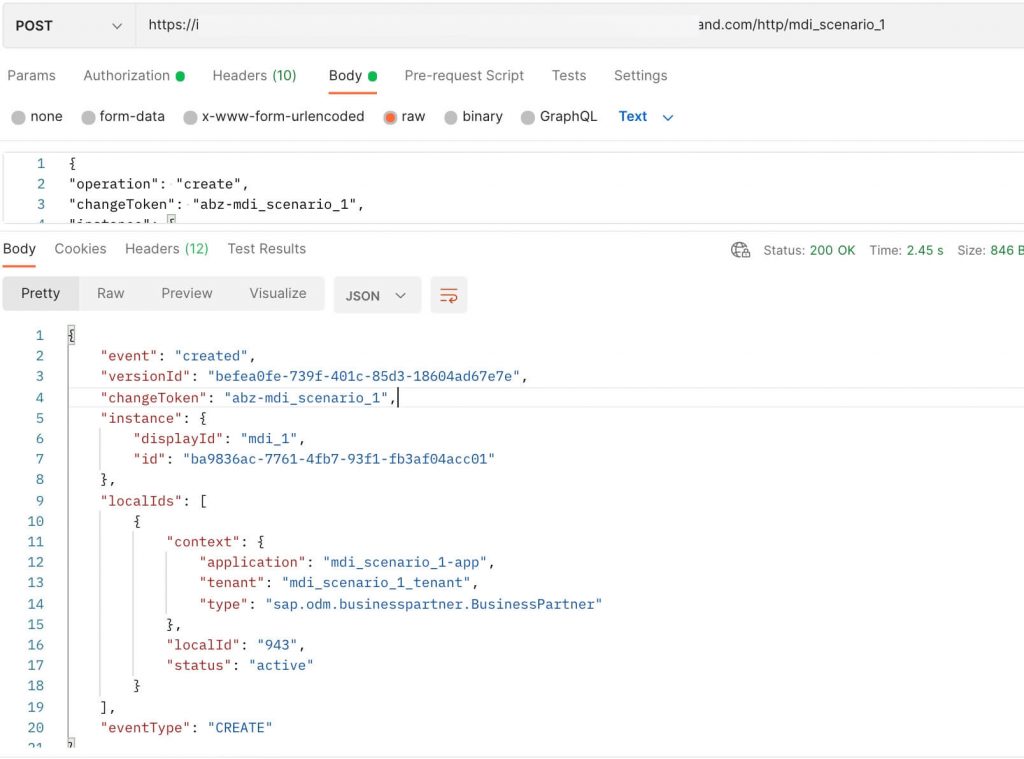Select the request Body tab
The image size is (1024, 759).
tap(353, 76)
